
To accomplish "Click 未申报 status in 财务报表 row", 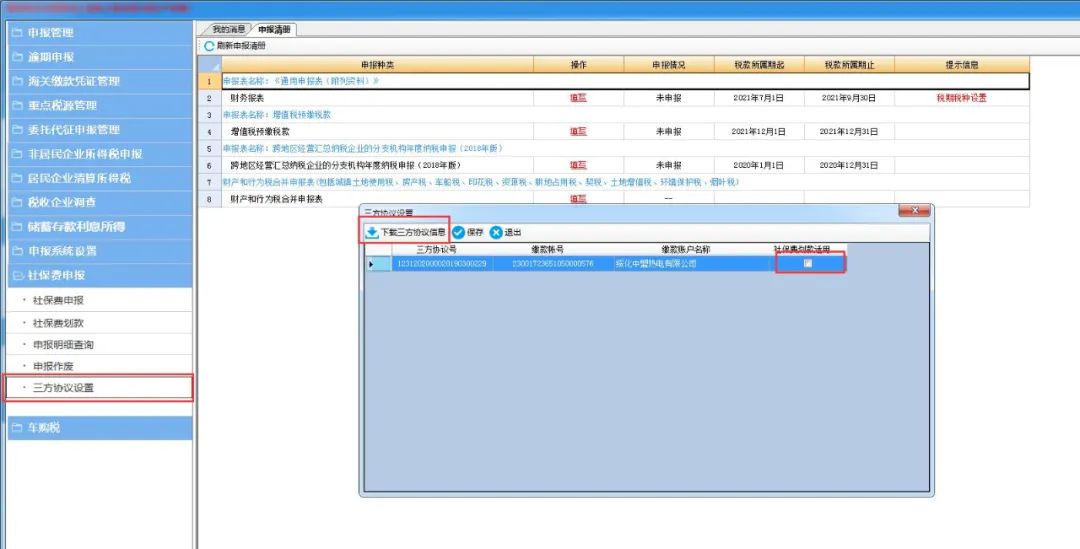I will click(x=668, y=99).
